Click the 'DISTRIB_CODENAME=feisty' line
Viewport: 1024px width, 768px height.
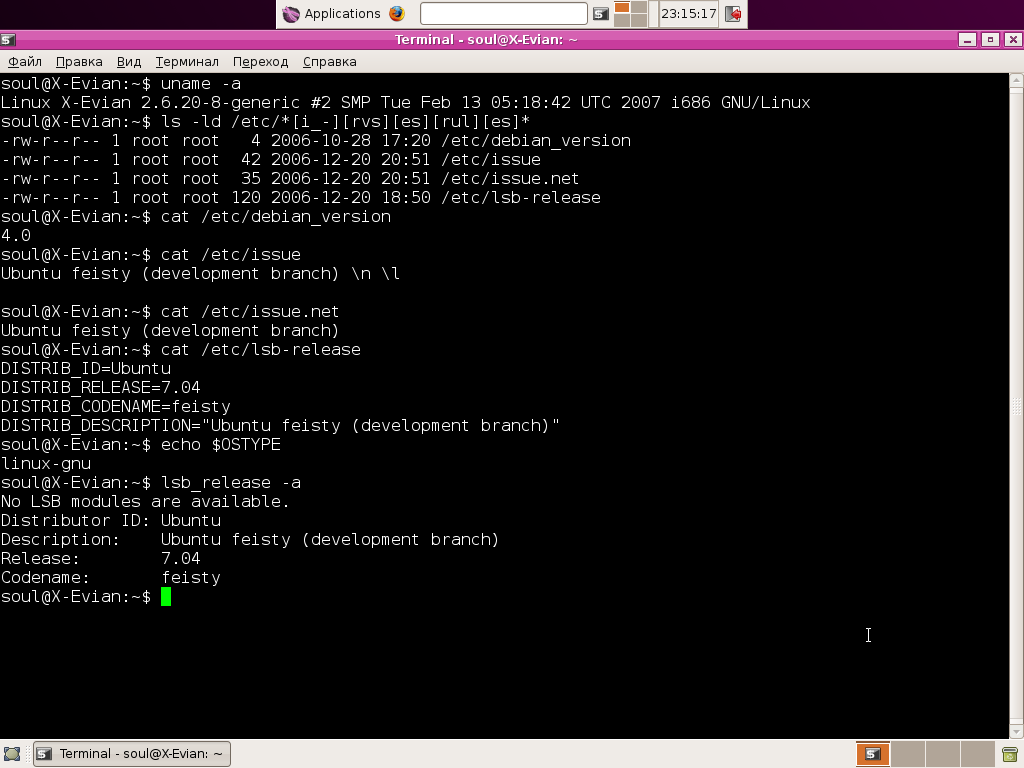click(116, 406)
